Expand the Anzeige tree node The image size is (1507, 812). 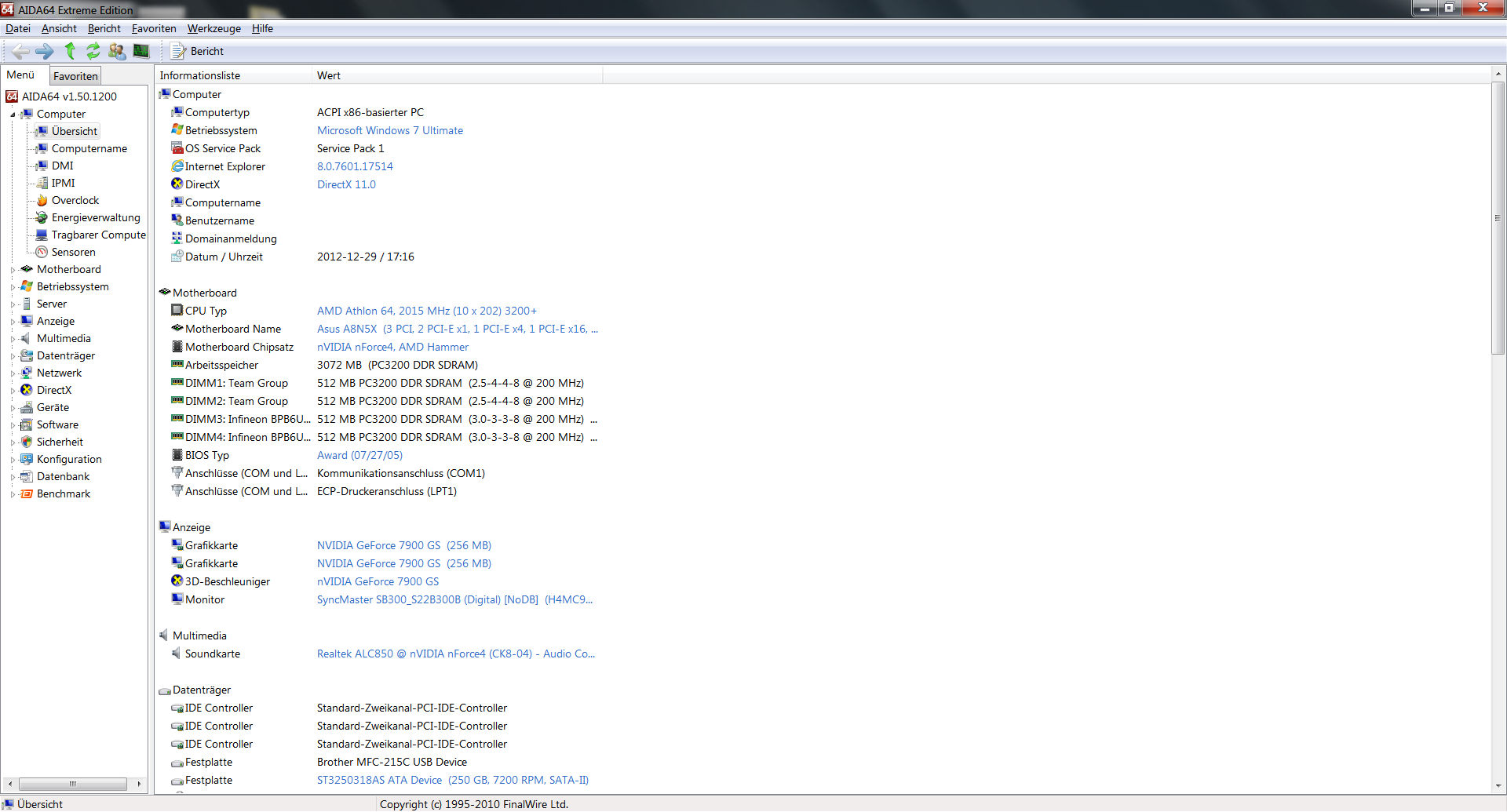(x=13, y=322)
